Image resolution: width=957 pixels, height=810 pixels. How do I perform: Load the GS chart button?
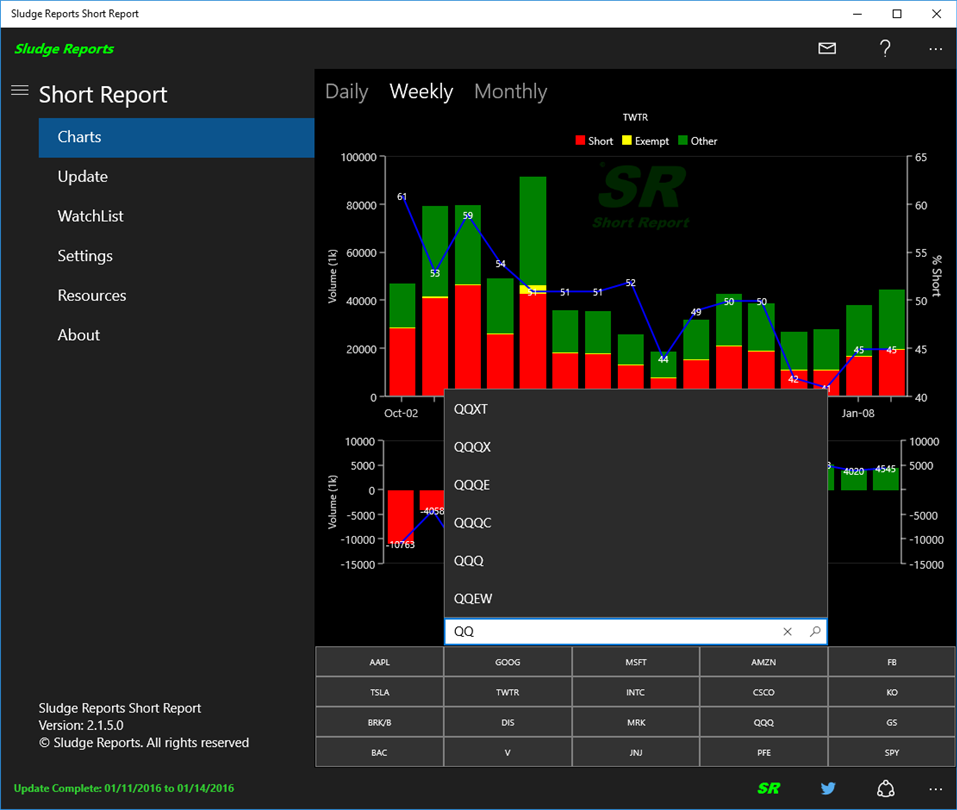click(x=892, y=723)
